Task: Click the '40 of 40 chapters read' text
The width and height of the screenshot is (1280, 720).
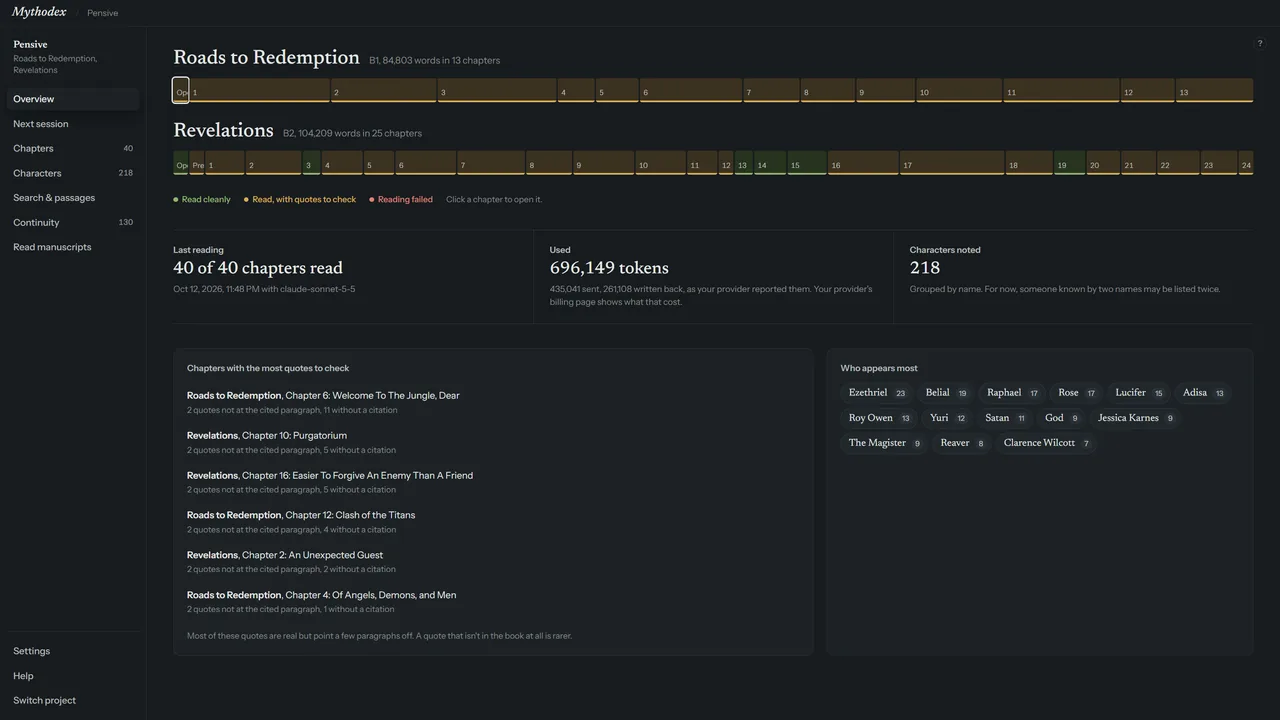Action: click(258, 268)
